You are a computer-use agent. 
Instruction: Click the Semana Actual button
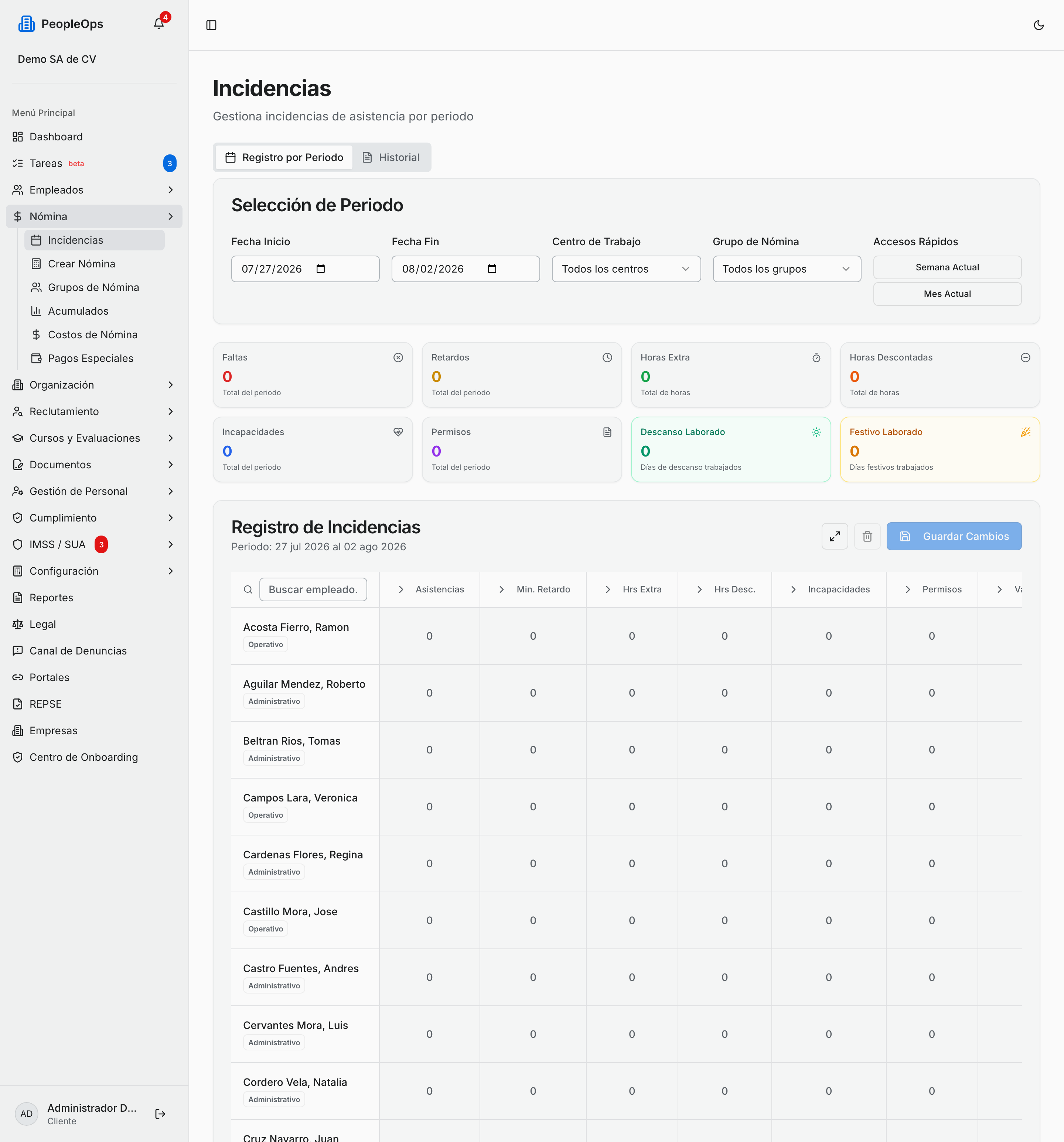(947, 267)
